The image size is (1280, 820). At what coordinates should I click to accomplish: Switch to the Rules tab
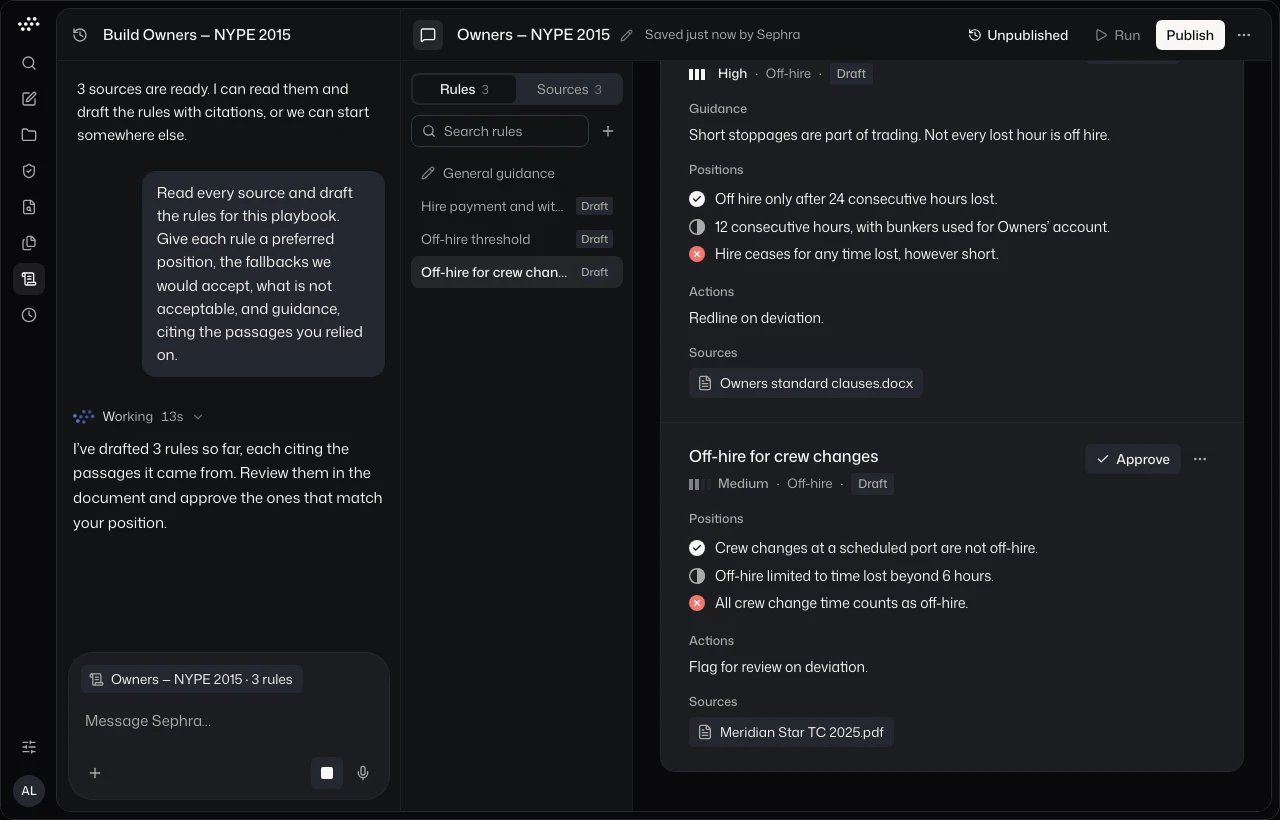pos(464,89)
